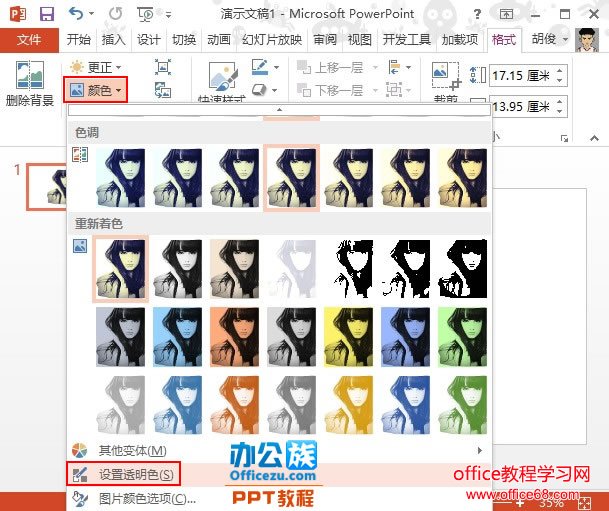Click the compress pictures icon
This screenshot has height=511, width=609.
(163, 67)
